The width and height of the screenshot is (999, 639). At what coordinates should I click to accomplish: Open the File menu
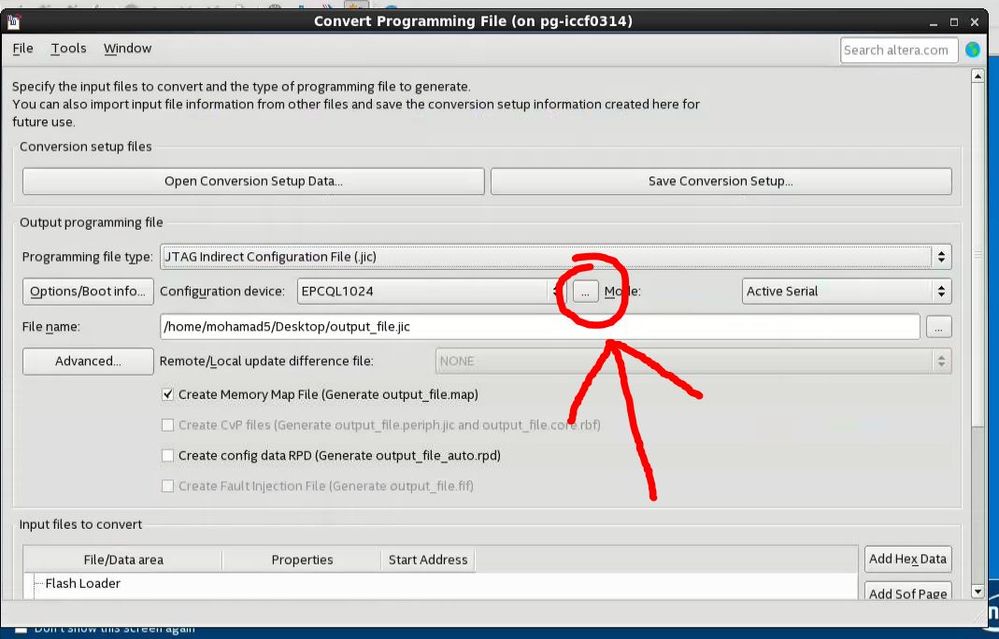23,48
